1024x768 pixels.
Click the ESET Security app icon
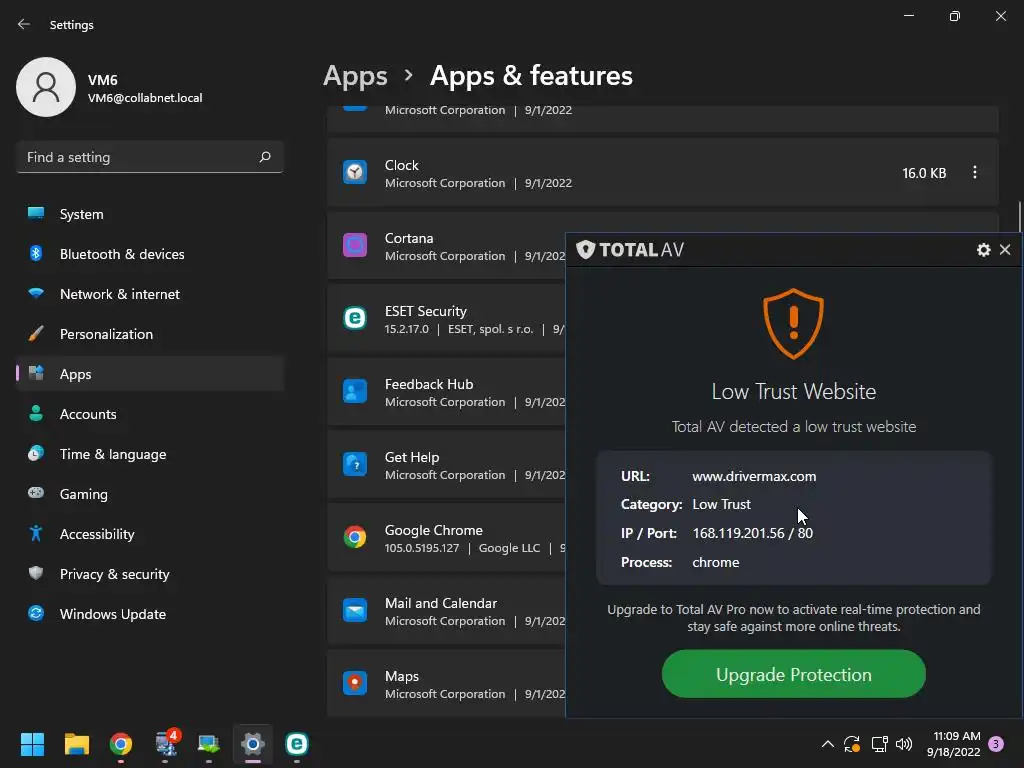(355, 319)
